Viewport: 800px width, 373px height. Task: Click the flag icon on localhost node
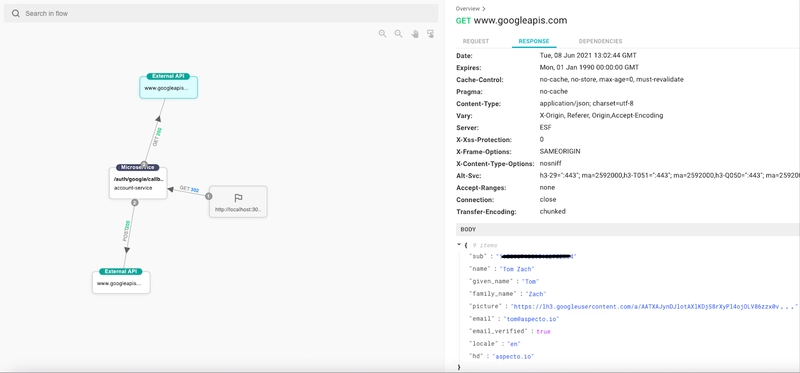[238, 198]
